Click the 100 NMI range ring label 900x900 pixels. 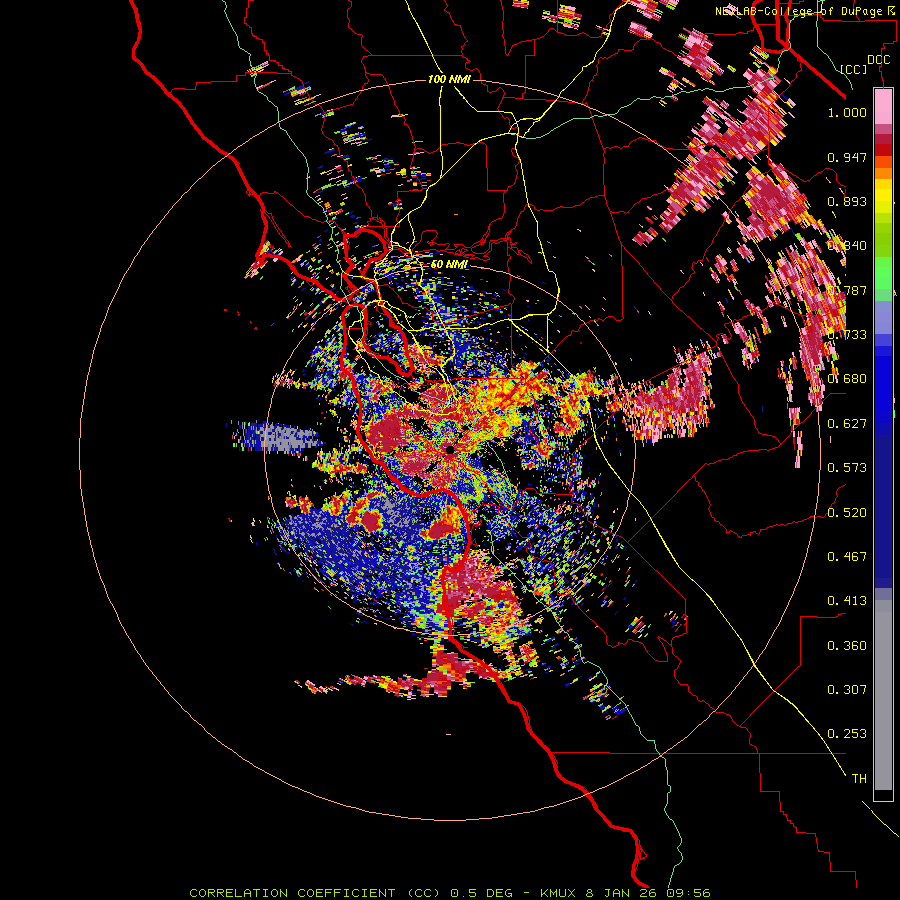[449, 79]
